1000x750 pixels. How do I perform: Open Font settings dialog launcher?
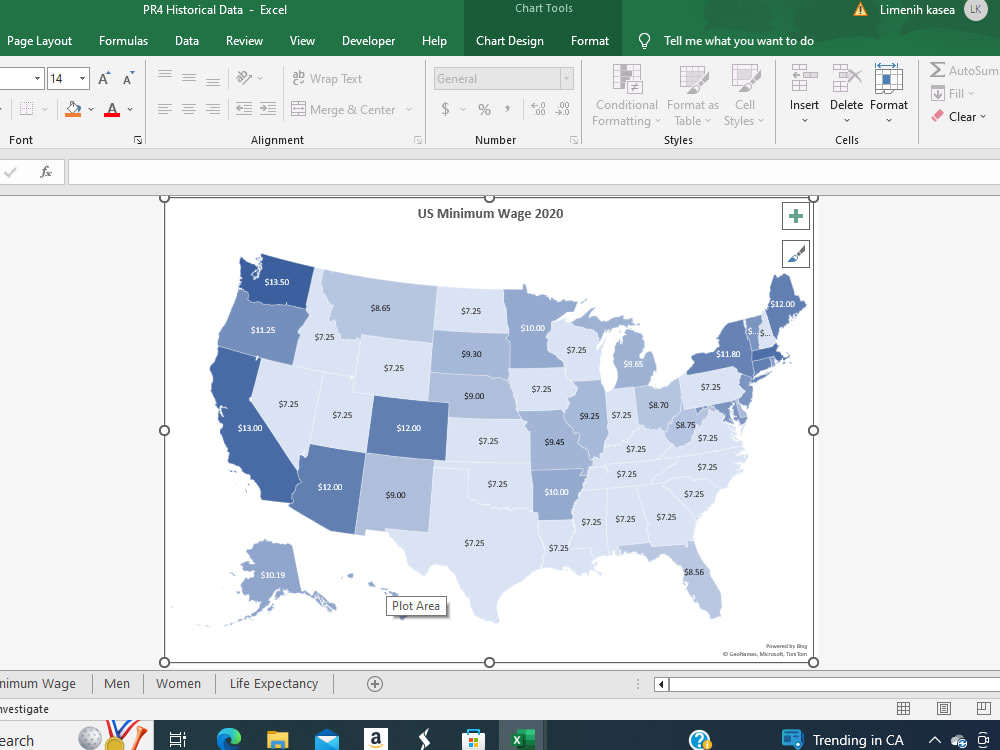[x=138, y=140]
